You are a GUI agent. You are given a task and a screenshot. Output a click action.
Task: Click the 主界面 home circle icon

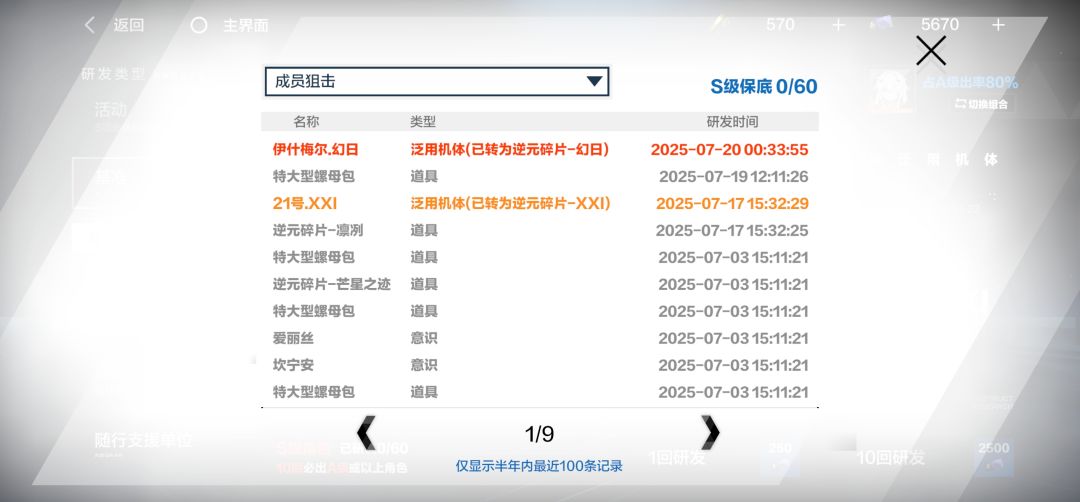click(198, 25)
